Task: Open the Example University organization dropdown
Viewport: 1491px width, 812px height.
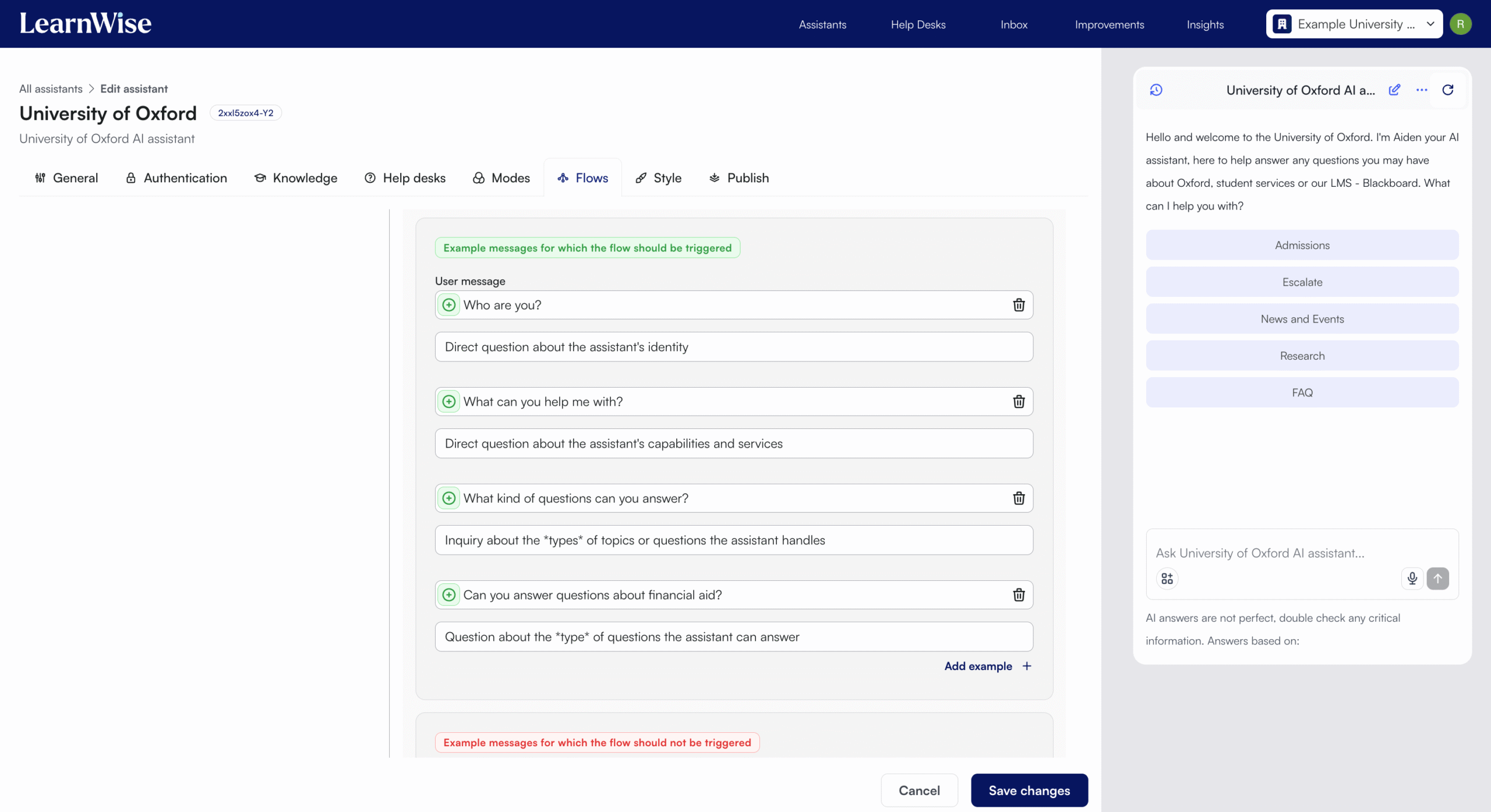Action: [1354, 24]
